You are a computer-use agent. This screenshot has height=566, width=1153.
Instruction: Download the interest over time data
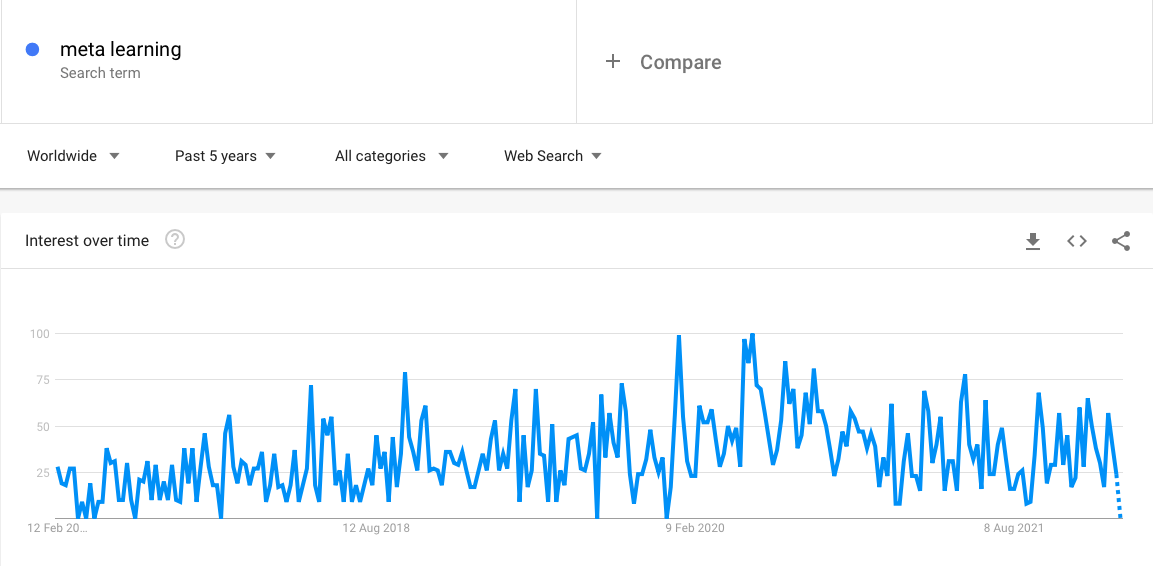tap(1033, 241)
